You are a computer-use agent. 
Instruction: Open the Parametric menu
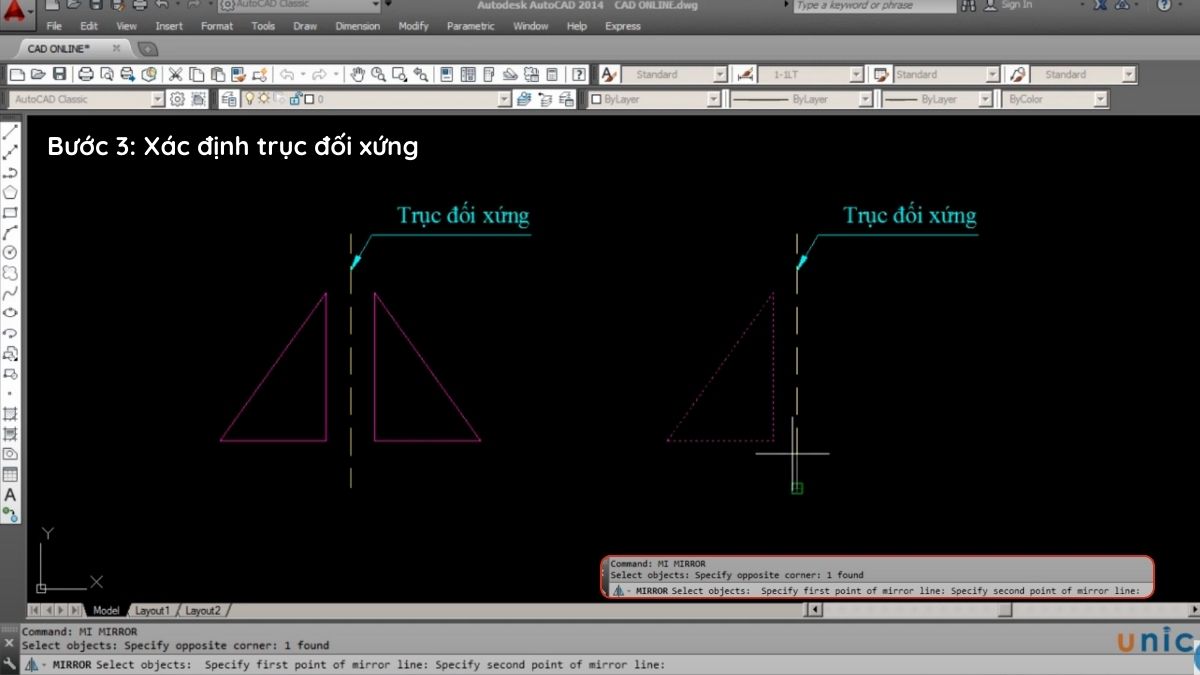tap(471, 26)
